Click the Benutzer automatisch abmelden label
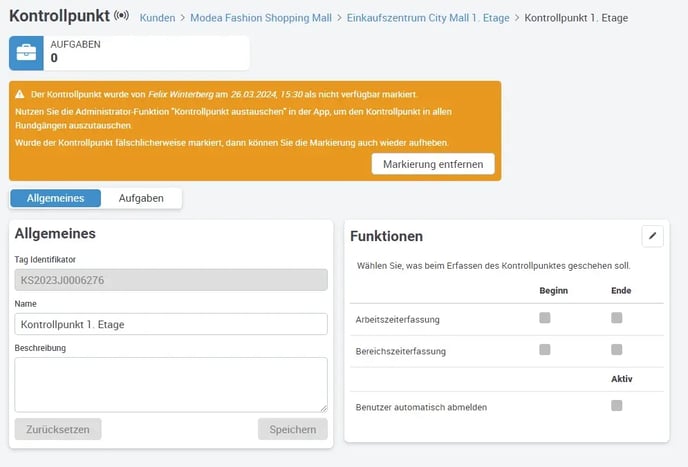 (421, 407)
